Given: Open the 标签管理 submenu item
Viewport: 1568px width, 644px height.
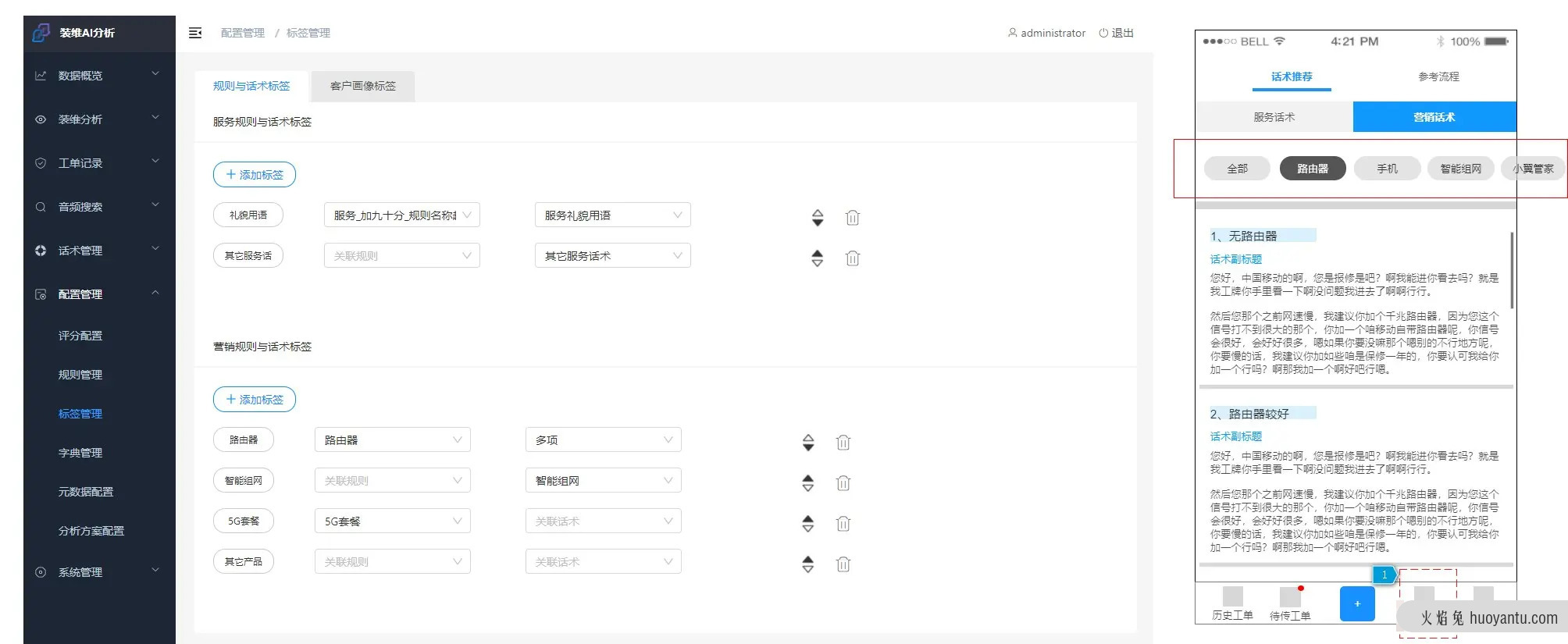Looking at the screenshot, I should pyautogui.click(x=80, y=414).
